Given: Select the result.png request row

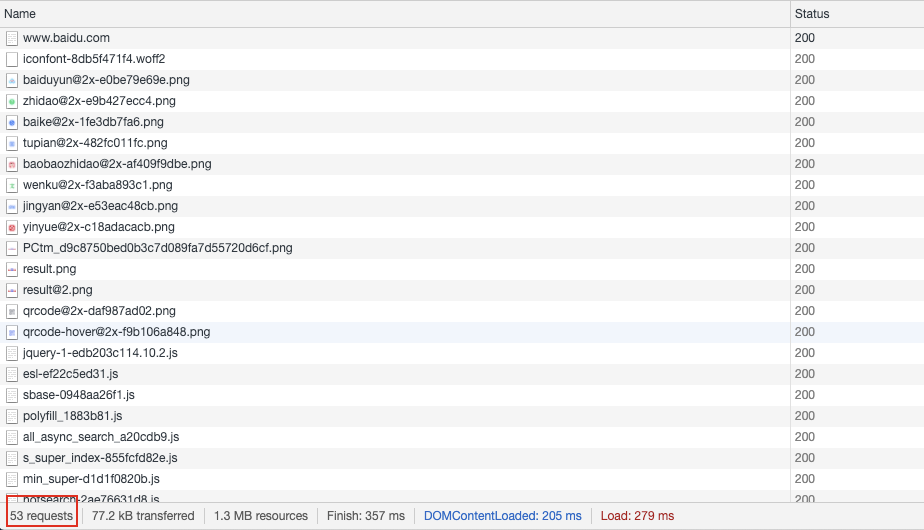Looking at the screenshot, I should (x=462, y=269).
